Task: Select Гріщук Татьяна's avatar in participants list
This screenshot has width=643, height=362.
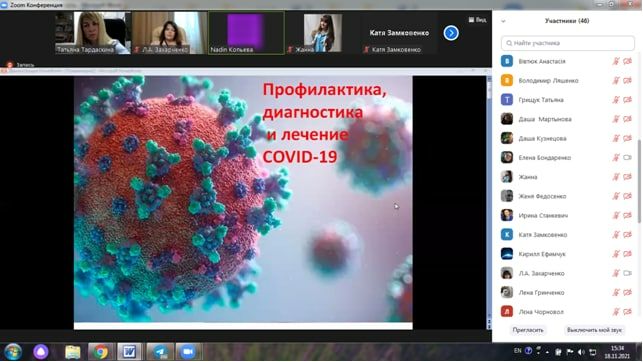Action: click(507, 100)
